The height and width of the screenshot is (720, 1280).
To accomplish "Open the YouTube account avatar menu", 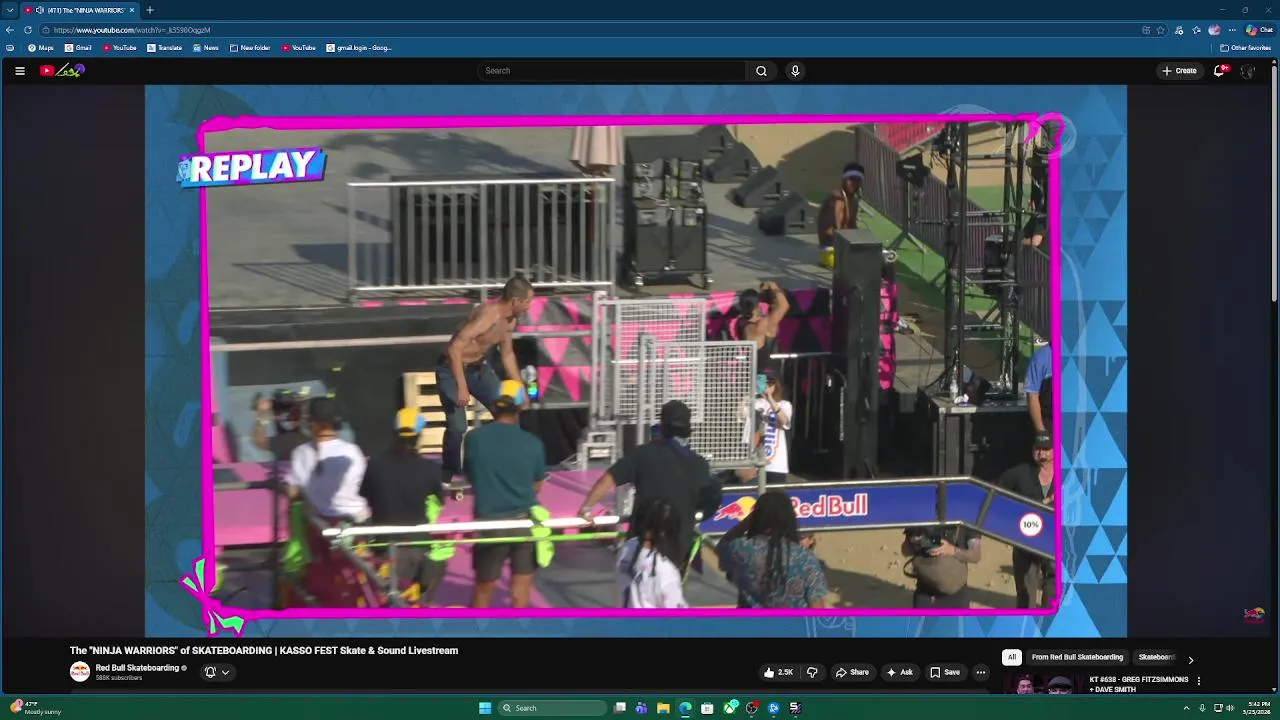I will pos(1247,71).
